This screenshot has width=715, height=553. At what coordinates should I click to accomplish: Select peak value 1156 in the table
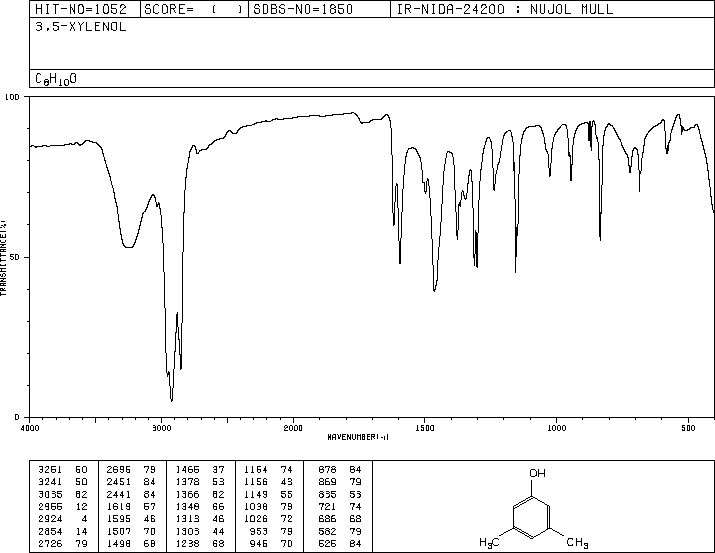pos(256,482)
